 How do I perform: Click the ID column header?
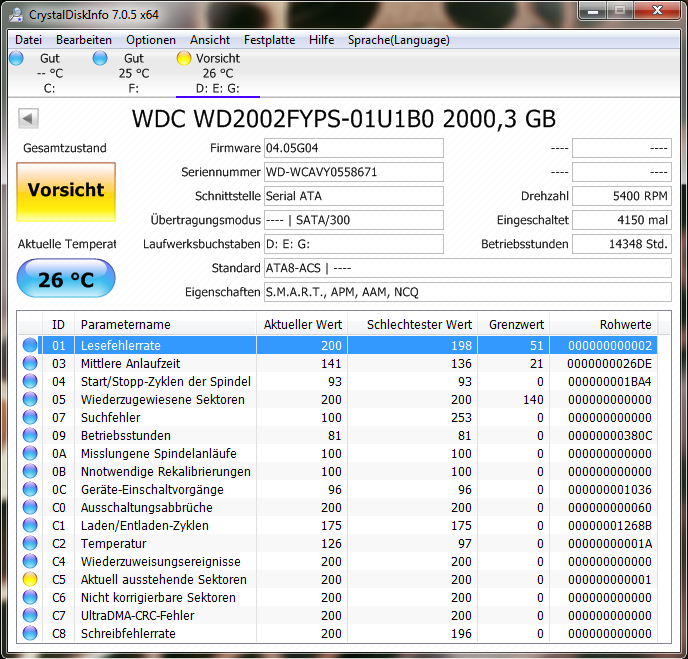pyautogui.click(x=58, y=324)
